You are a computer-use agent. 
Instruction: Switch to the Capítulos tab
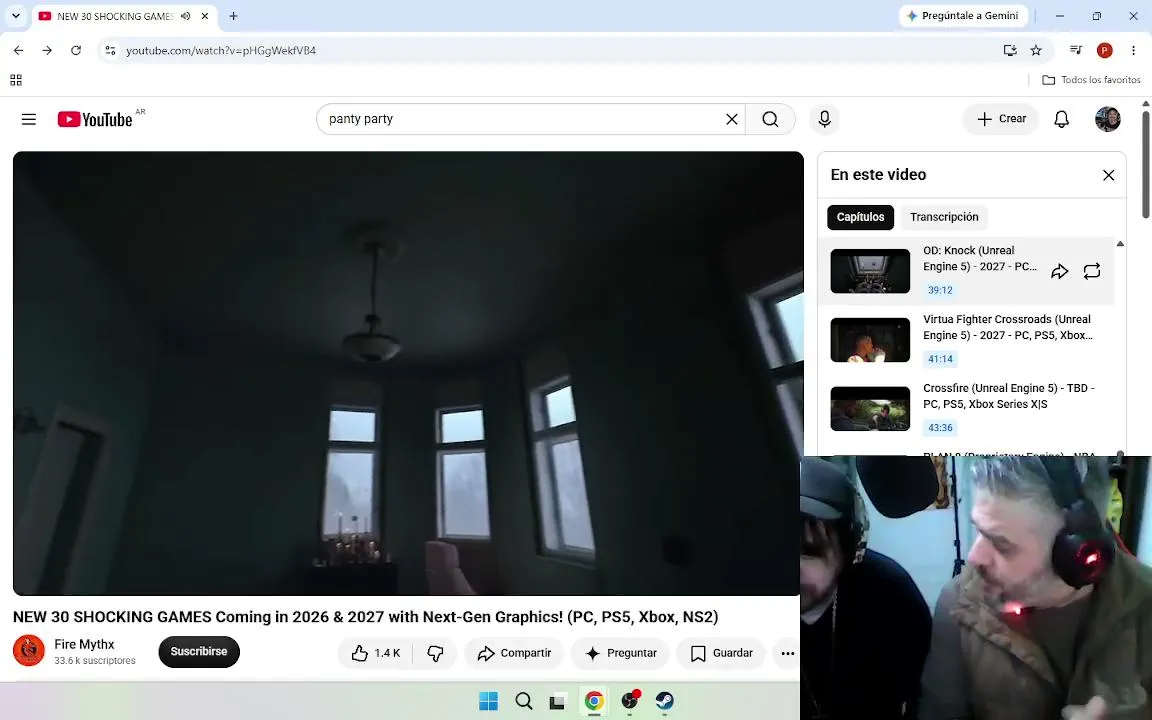point(860,217)
